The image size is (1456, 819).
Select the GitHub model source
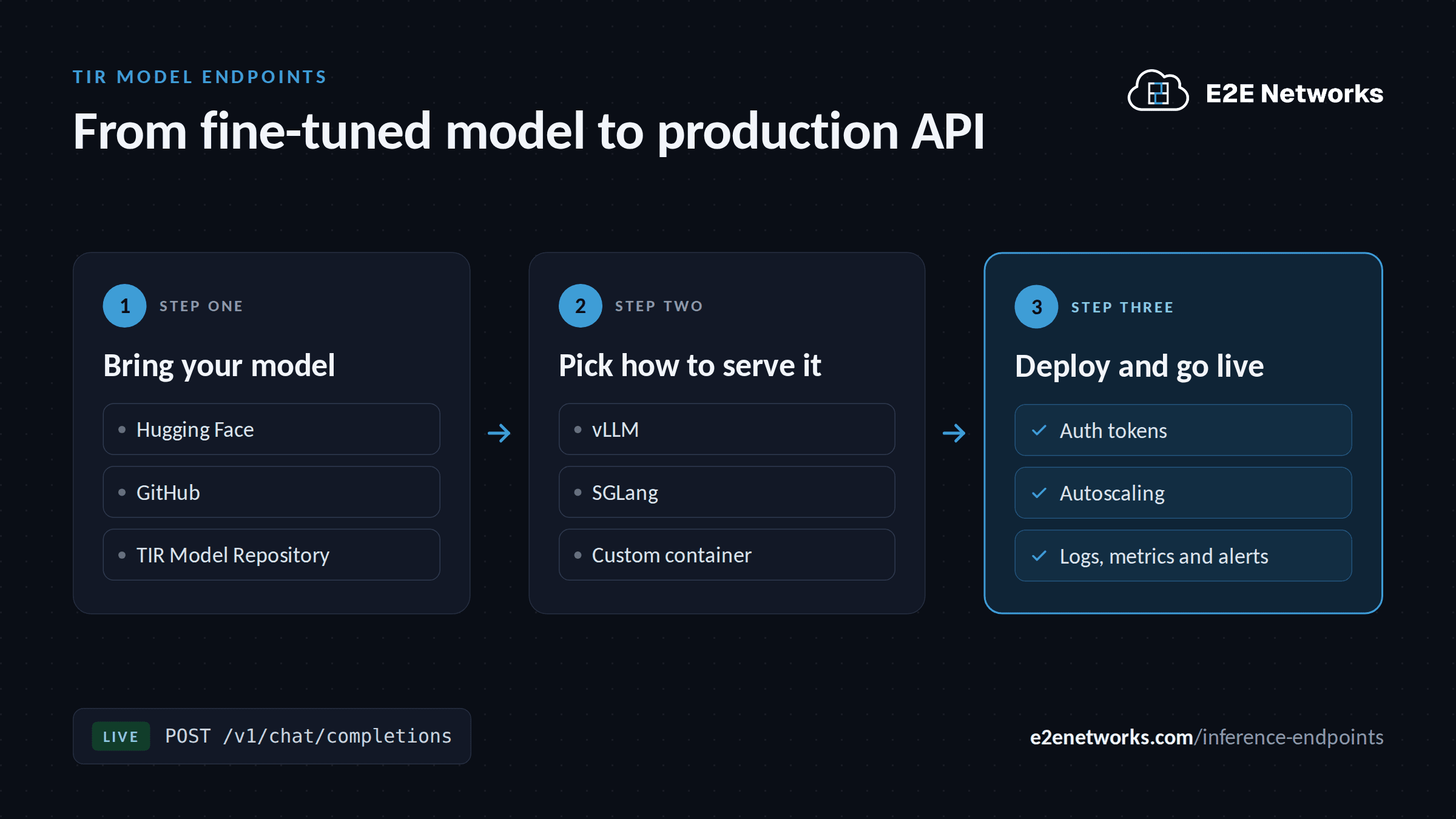point(271,492)
